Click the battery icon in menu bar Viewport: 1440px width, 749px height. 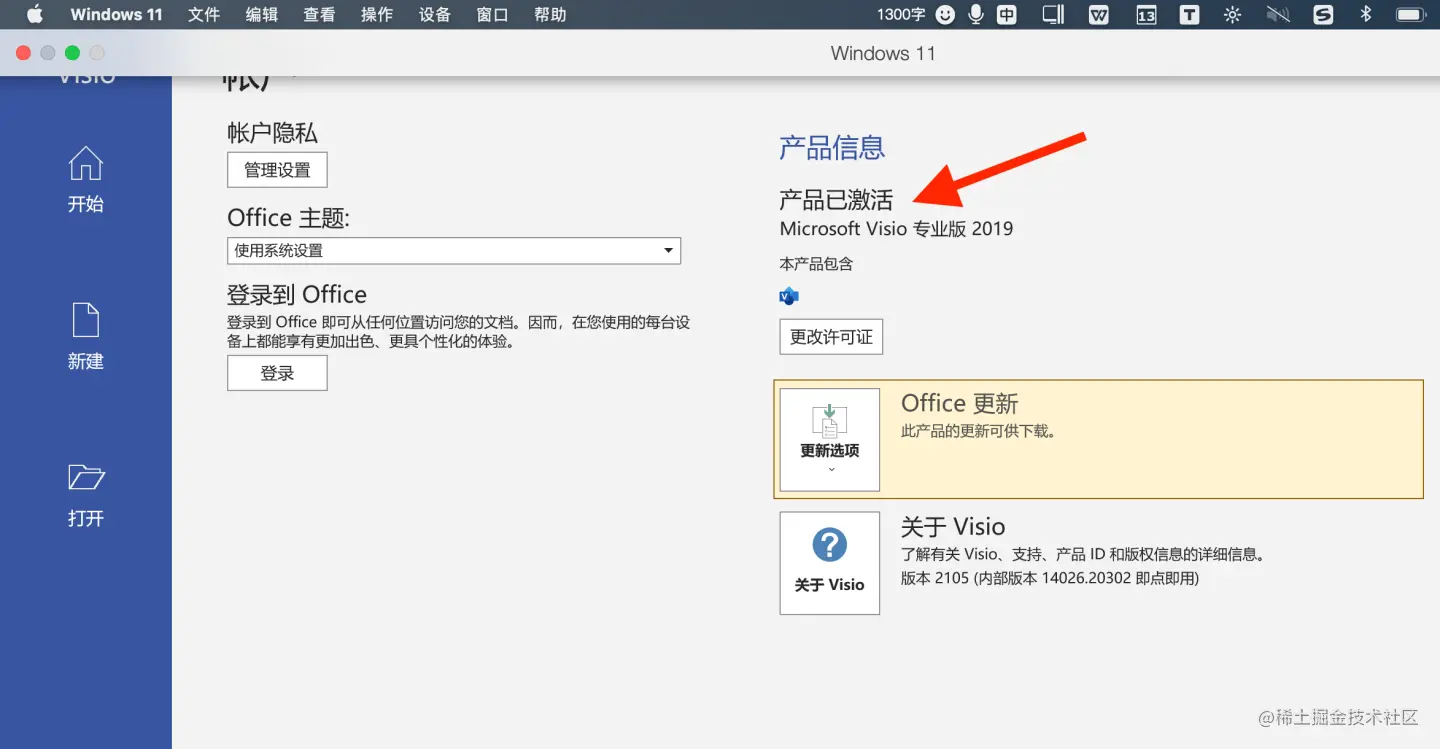[x=1410, y=15]
